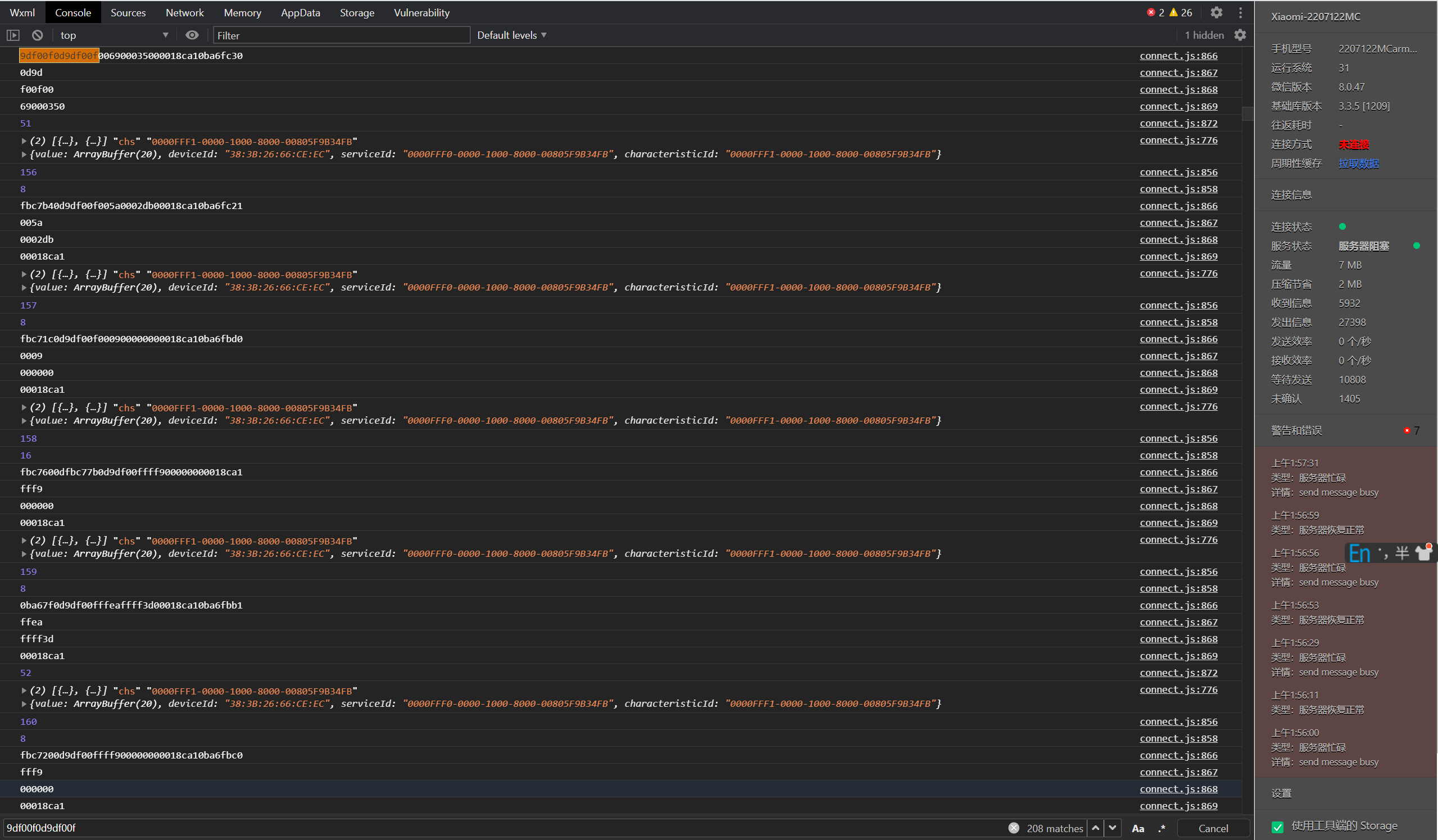Open connect.js:872 link beside value 52
The height and width of the screenshot is (840, 1438).
[x=1178, y=672]
